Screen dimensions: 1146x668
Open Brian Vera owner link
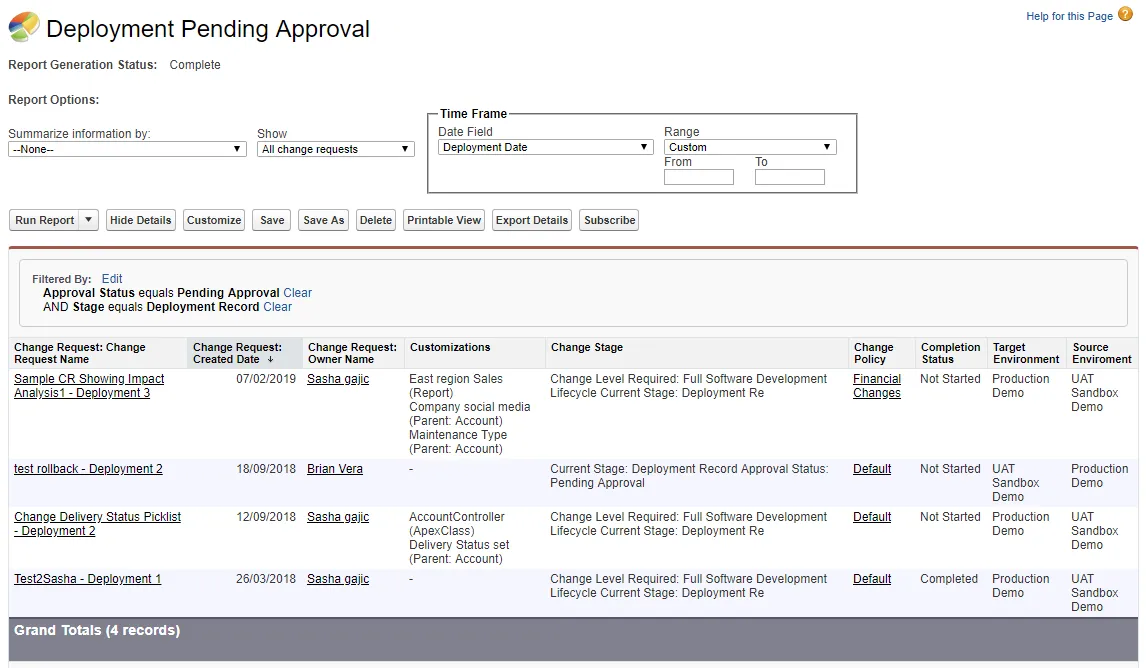[335, 468]
